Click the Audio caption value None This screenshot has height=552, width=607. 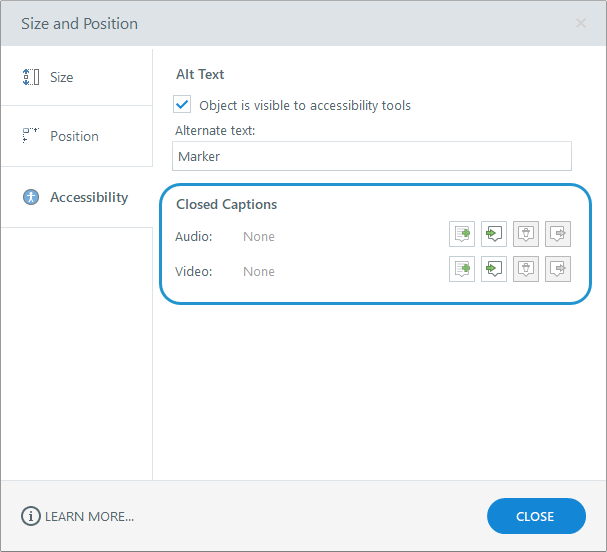point(259,237)
